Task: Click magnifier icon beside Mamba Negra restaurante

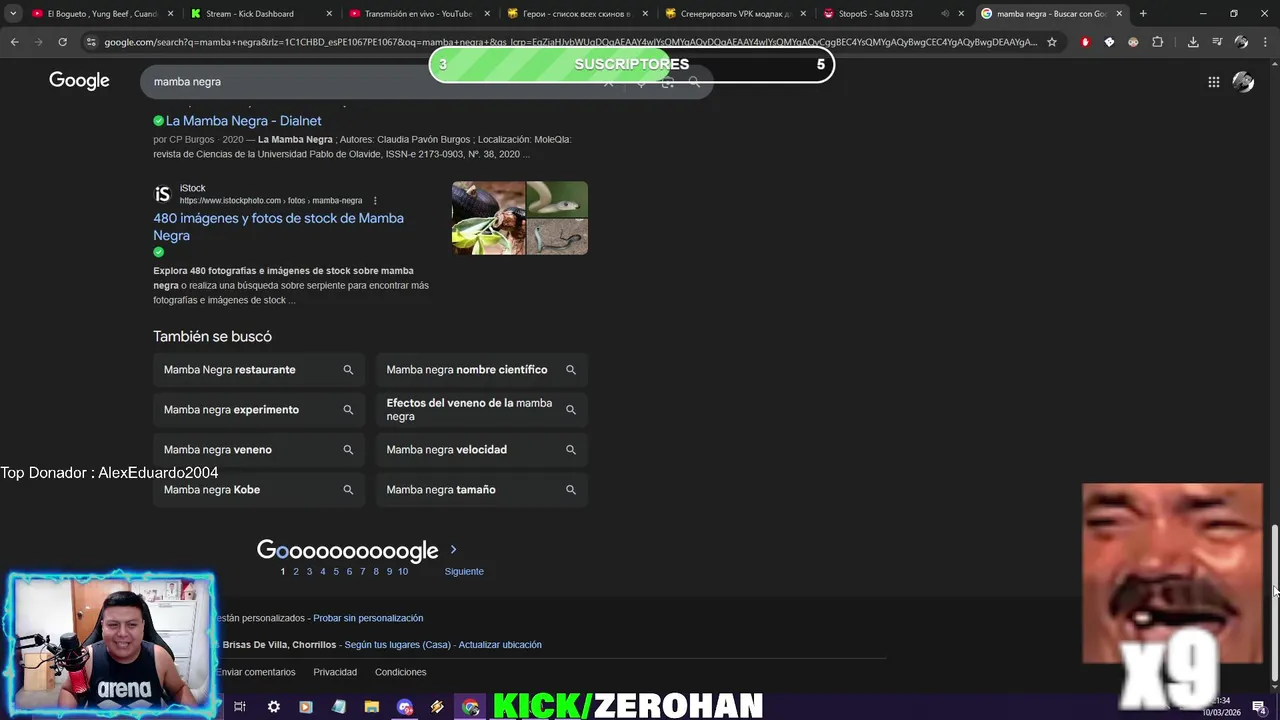Action: 348,370
